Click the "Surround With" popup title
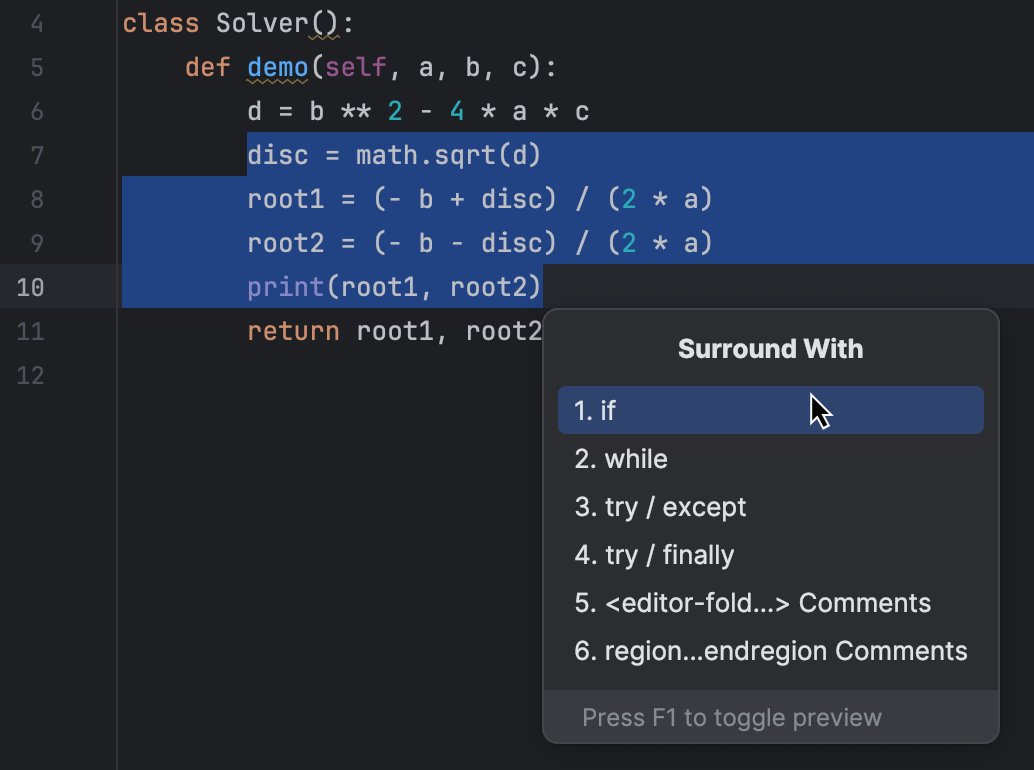The height and width of the screenshot is (770, 1034). tap(770, 349)
